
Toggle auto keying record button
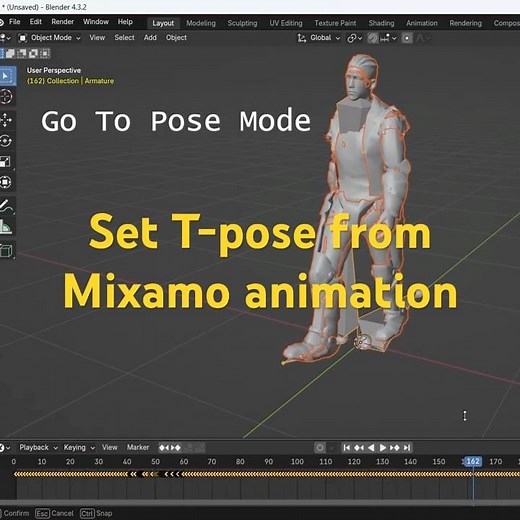click(x=320, y=448)
